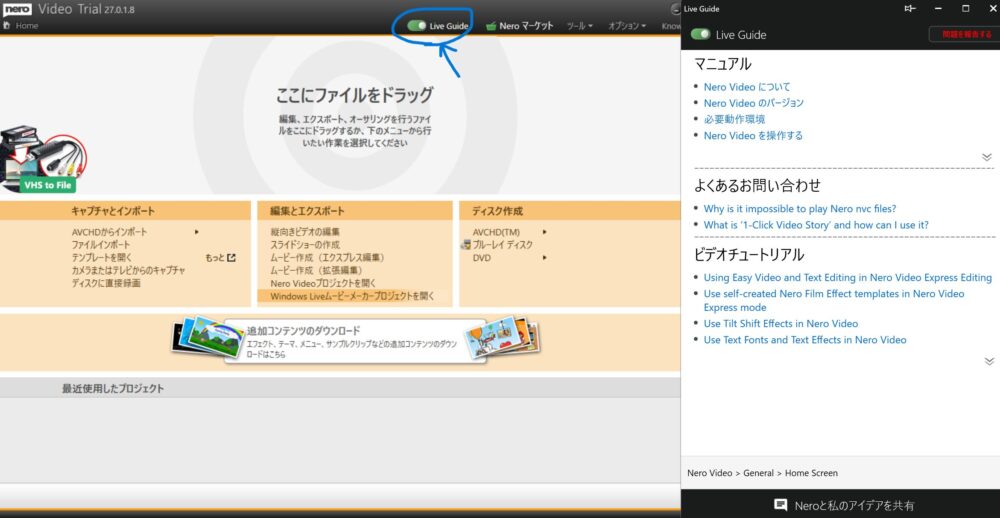Click the ここにファイルをドラッグ drop area heading

355,96
